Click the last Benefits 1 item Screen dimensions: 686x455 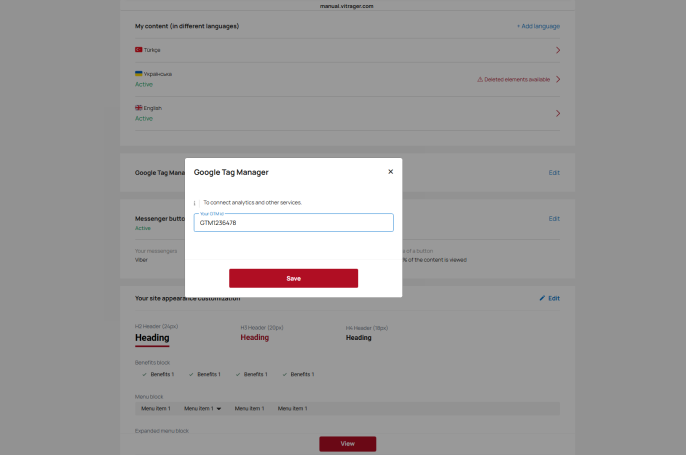(298, 374)
